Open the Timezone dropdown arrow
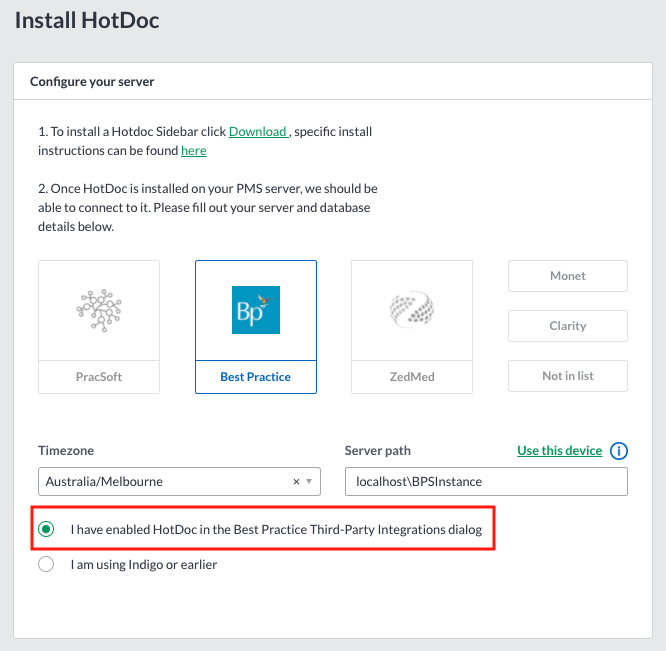 pos(309,482)
